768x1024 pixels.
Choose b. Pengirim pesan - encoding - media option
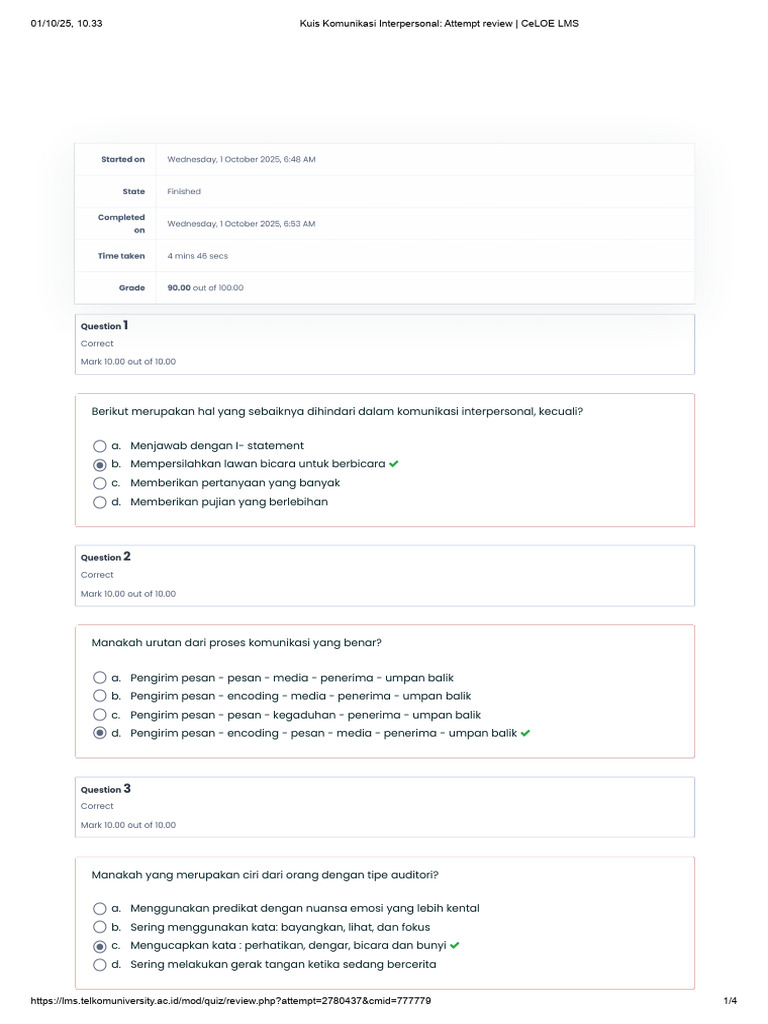99,696
